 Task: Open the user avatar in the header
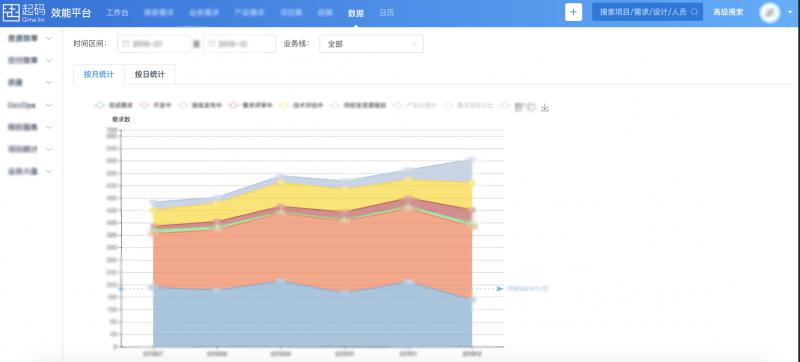[769, 12]
